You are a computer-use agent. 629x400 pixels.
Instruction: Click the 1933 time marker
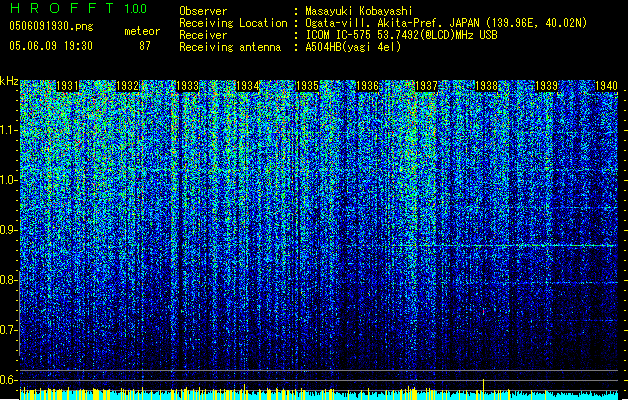point(187,86)
